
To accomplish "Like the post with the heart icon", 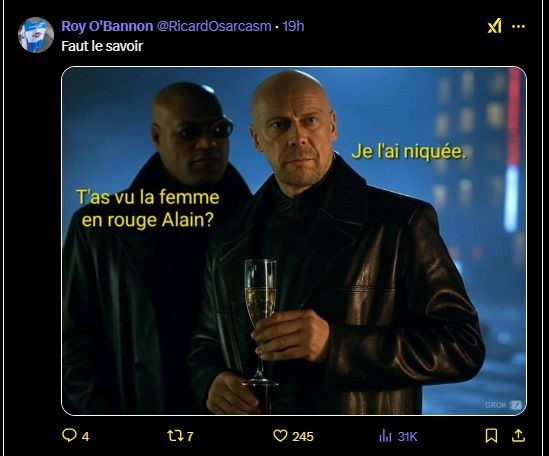I will tap(280, 436).
